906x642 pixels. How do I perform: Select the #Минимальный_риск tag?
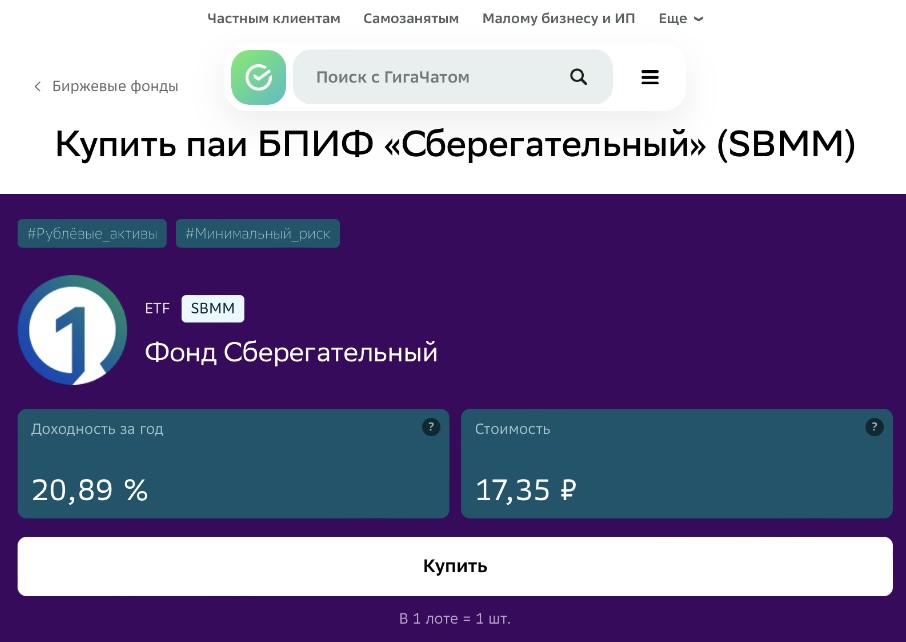pyautogui.click(x=258, y=234)
